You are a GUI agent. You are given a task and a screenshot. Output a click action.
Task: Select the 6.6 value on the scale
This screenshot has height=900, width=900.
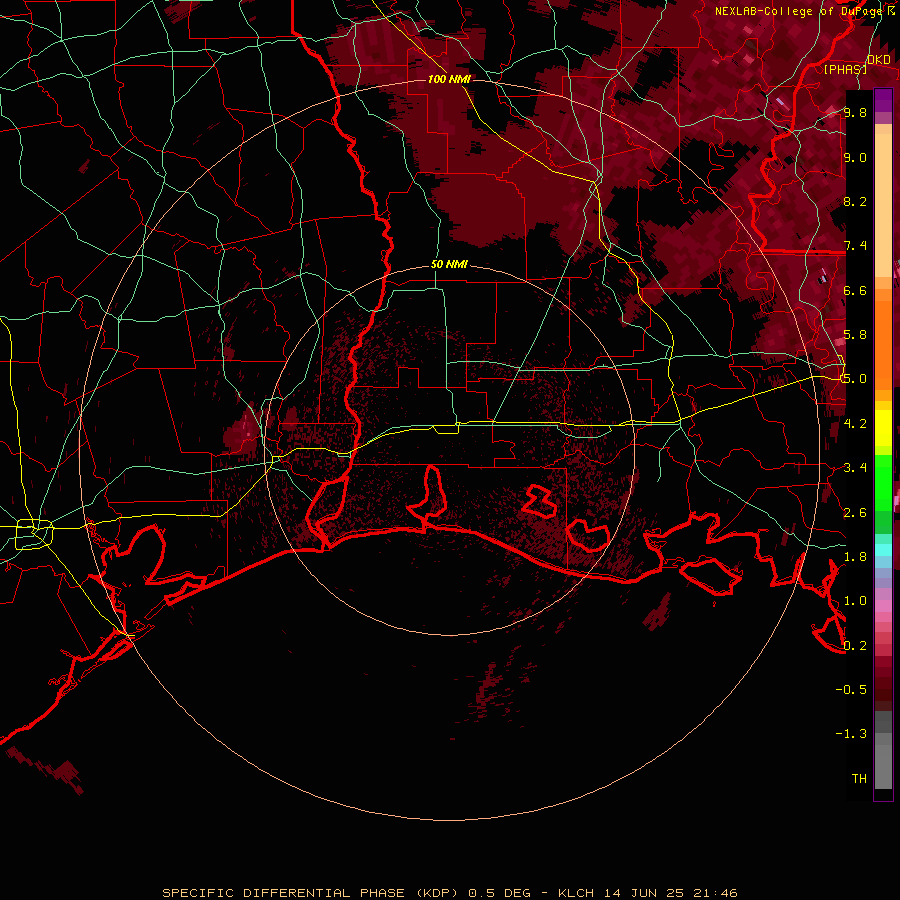tap(855, 291)
